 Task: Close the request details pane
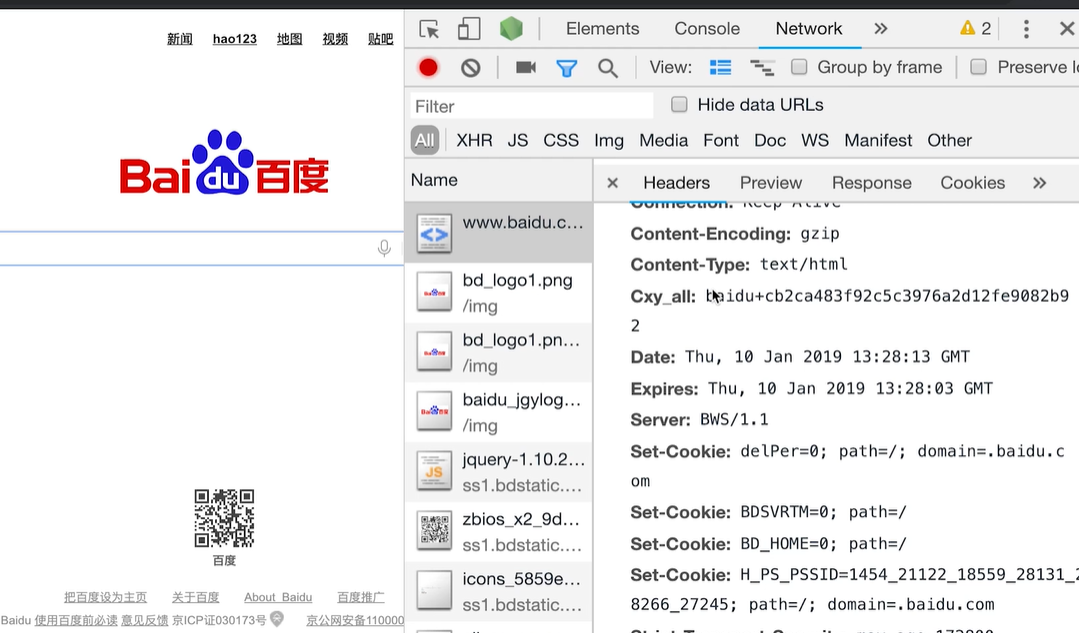coord(612,183)
